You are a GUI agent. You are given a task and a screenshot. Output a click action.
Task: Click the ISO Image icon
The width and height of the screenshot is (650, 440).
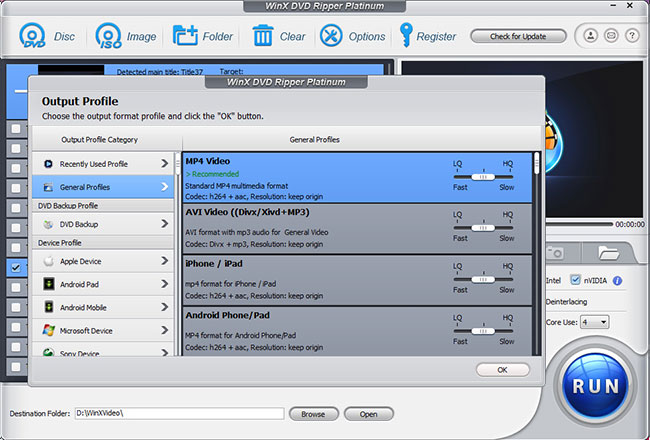pyautogui.click(x=109, y=36)
